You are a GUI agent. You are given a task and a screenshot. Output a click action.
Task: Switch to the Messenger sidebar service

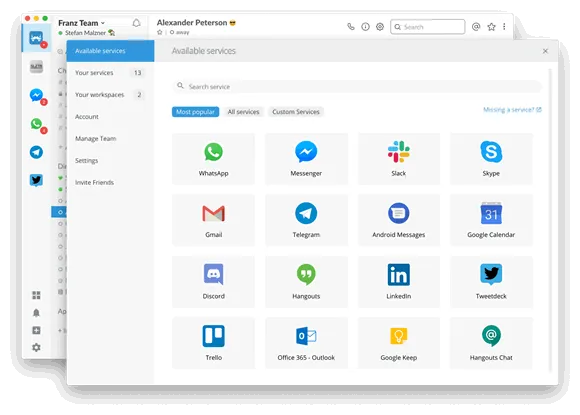point(36,95)
